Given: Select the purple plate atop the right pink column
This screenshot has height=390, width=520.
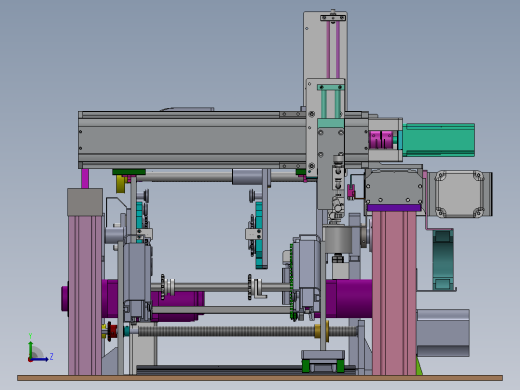Looking at the screenshot, I should click(394, 208).
